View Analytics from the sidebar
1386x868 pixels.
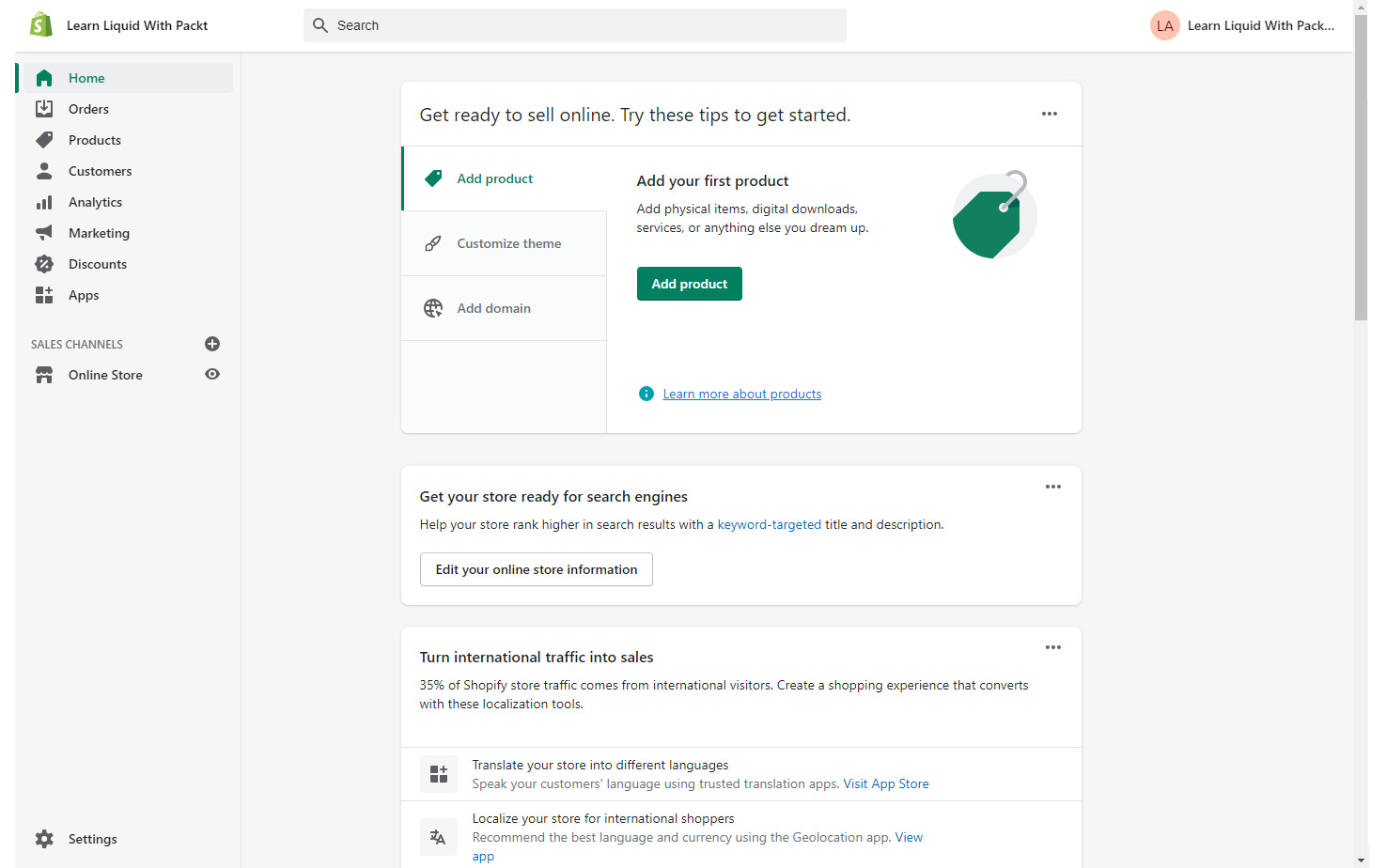point(95,201)
